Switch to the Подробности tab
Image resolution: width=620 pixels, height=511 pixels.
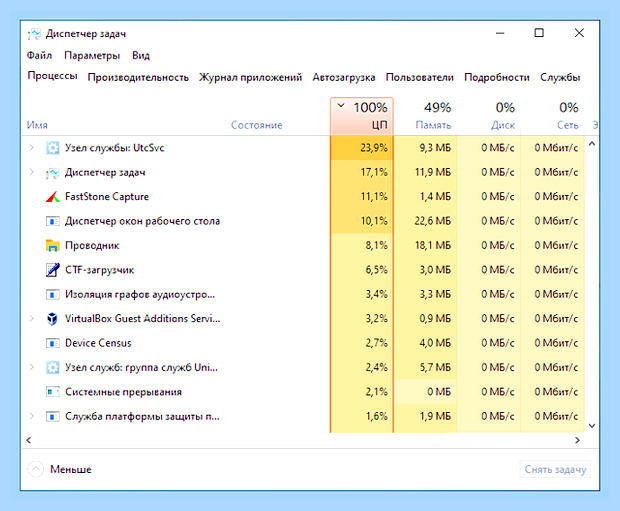coord(497,77)
